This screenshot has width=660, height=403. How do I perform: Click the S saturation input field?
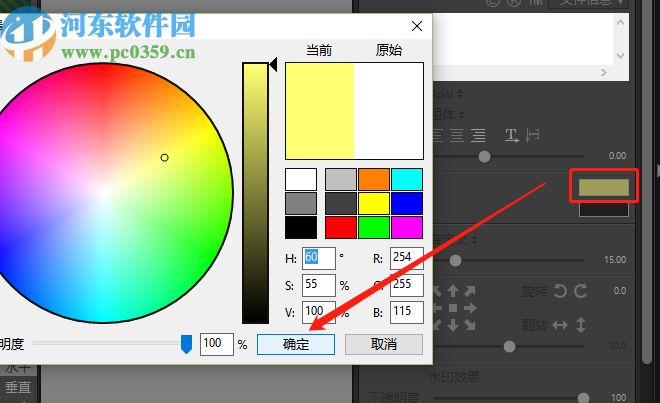[x=319, y=285]
